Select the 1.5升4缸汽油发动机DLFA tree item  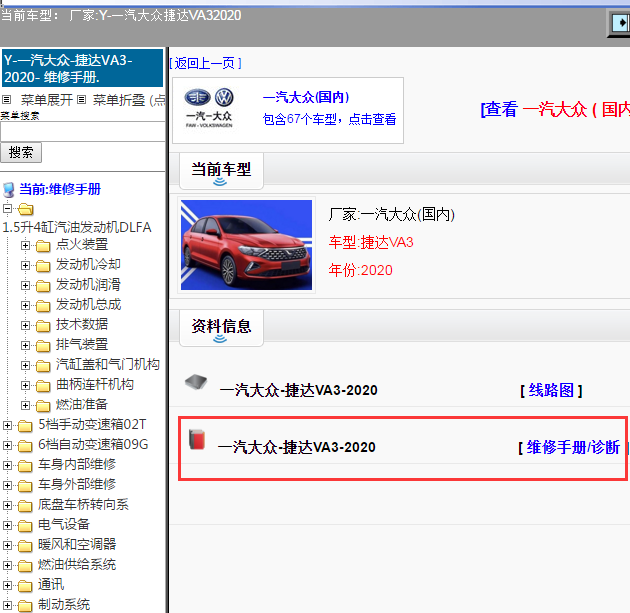point(77,227)
